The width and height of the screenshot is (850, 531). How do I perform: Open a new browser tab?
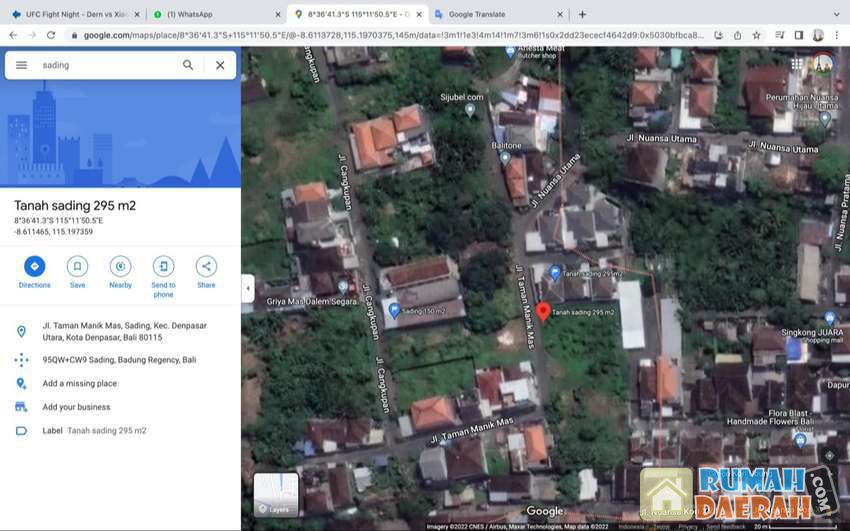pyautogui.click(x=582, y=14)
